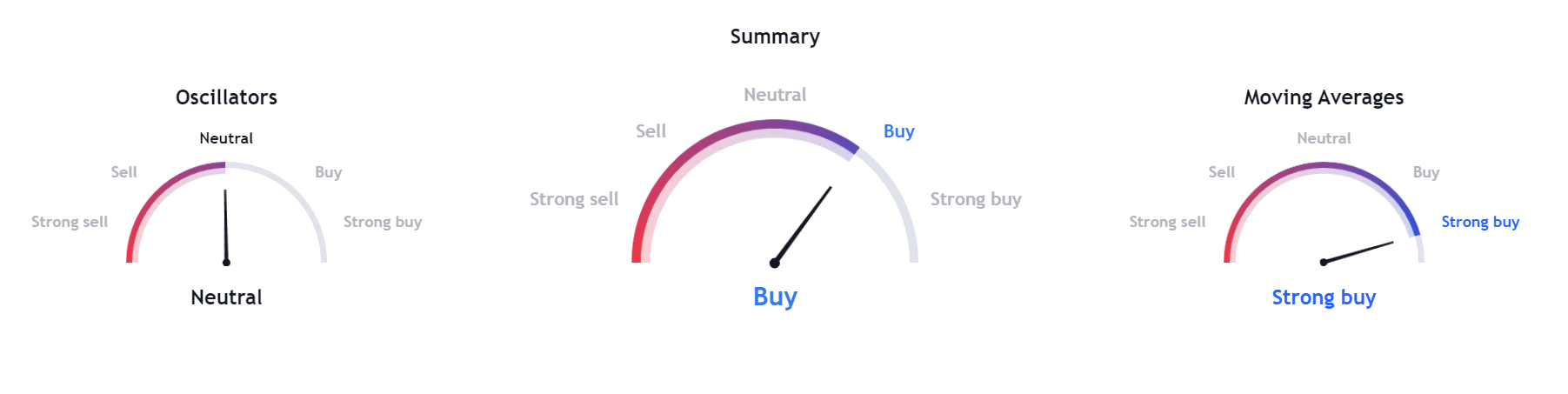Click the blue Buy result under Summary
Viewport: 1568px width, 394px height.
(775, 297)
